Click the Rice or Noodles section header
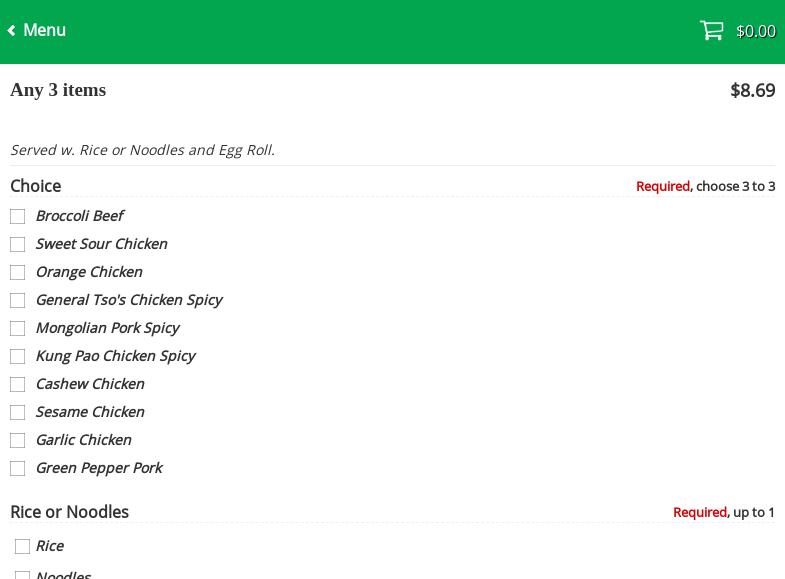The width and height of the screenshot is (785, 579). (69, 512)
